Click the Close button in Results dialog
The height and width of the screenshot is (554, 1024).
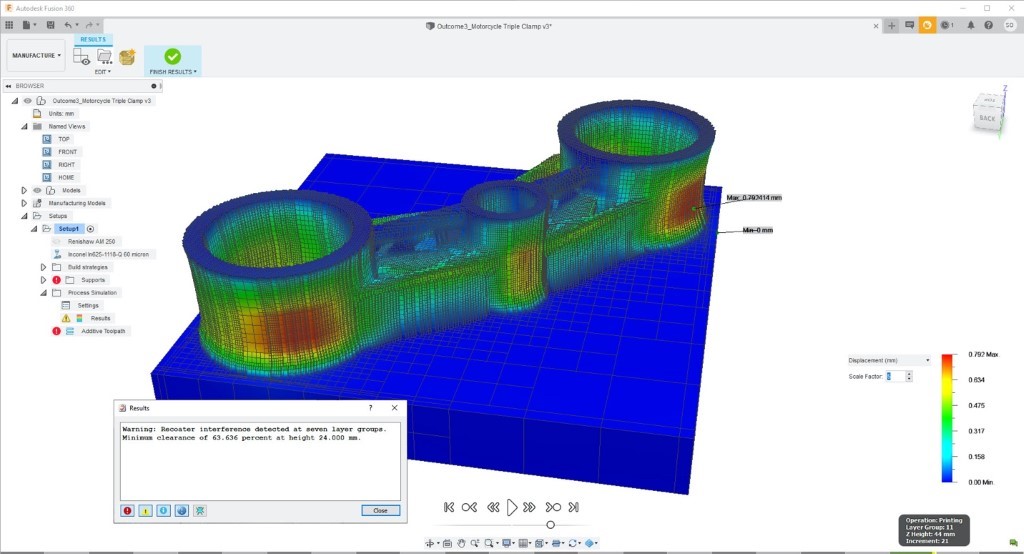(x=380, y=510)
